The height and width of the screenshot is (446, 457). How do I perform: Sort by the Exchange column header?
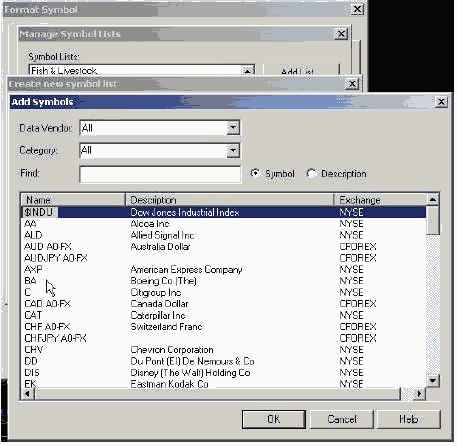tap(380, 200)
